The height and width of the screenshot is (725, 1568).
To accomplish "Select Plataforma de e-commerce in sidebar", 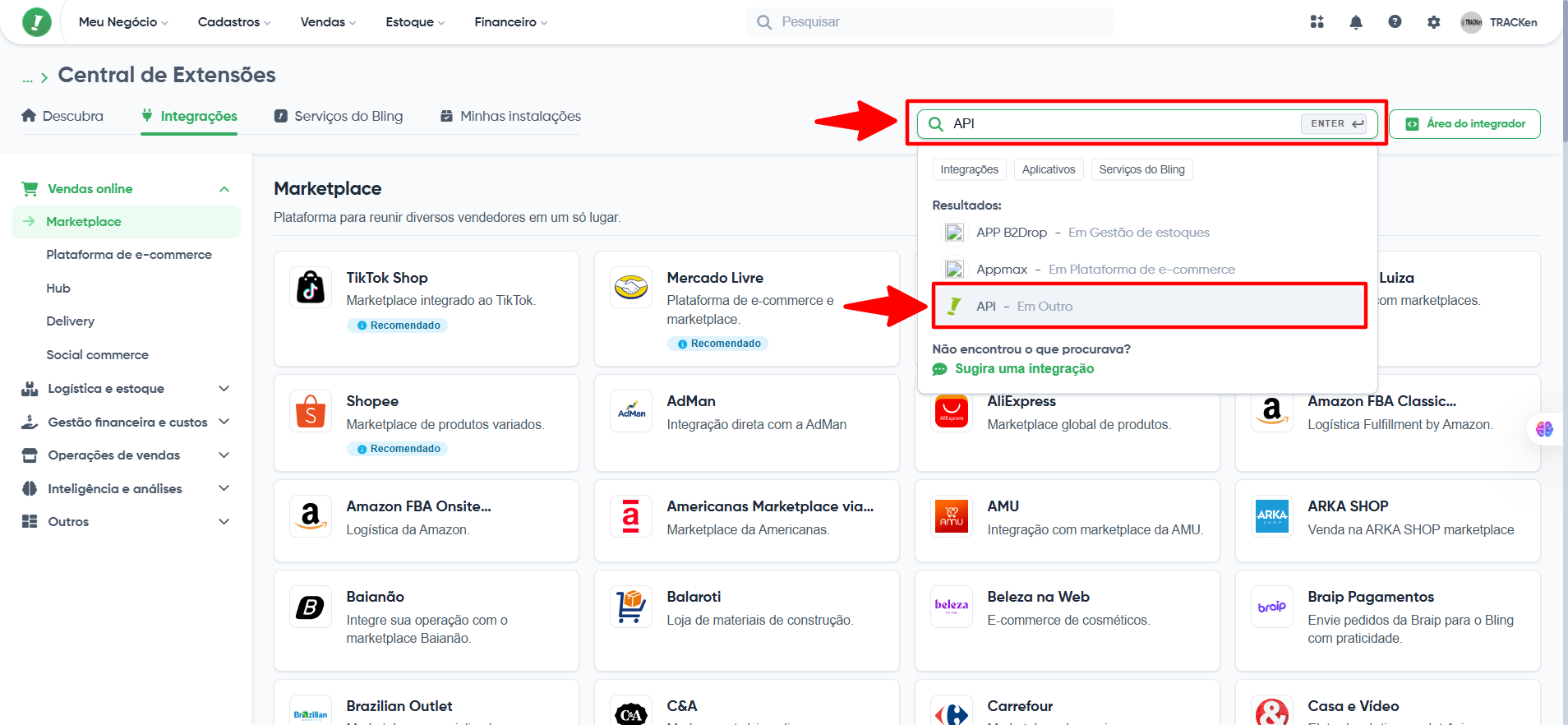I will coord(129,255).
